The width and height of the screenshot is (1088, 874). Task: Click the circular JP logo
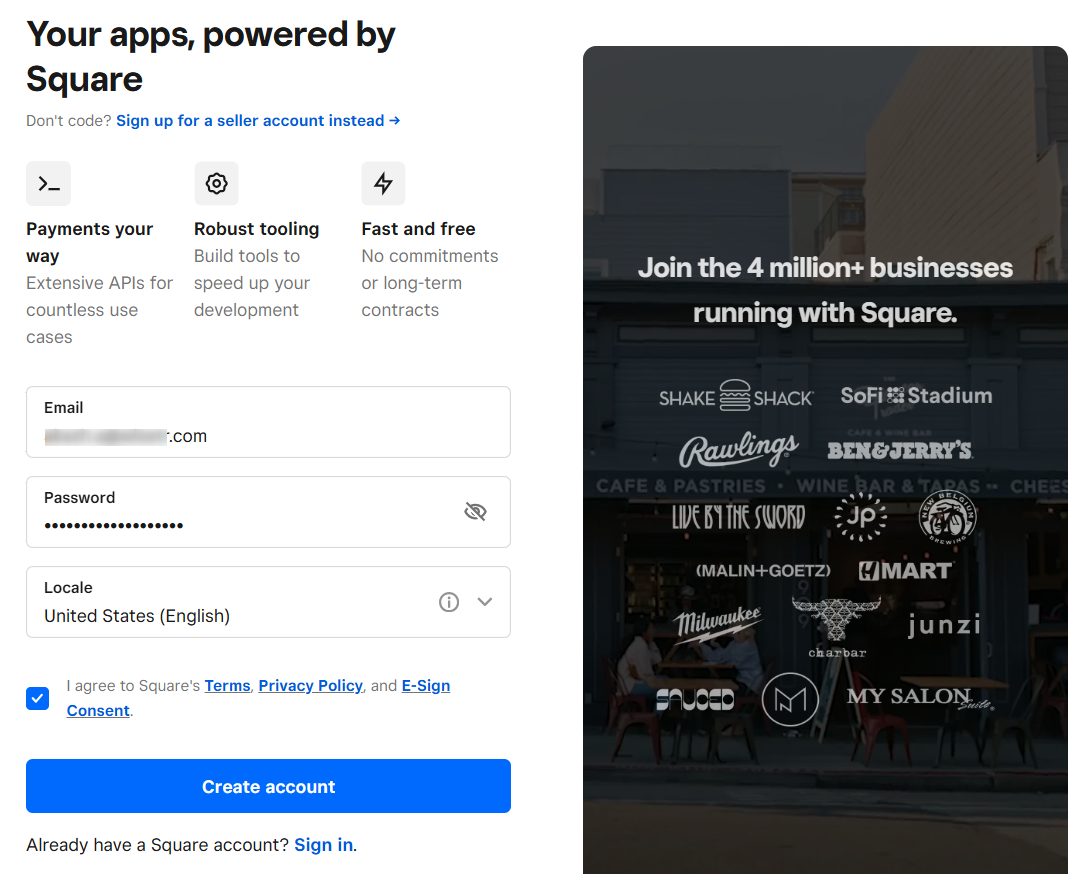pyautogui.click(x=860, y=517)
